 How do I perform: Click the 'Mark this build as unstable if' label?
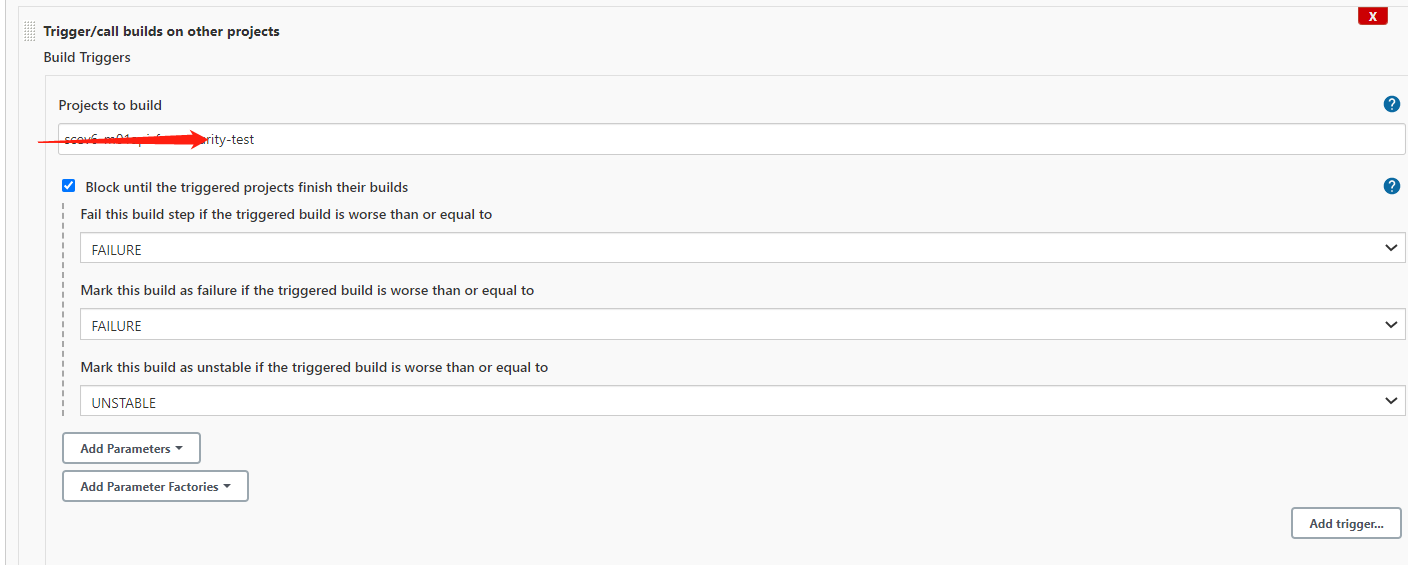[314, 367]
